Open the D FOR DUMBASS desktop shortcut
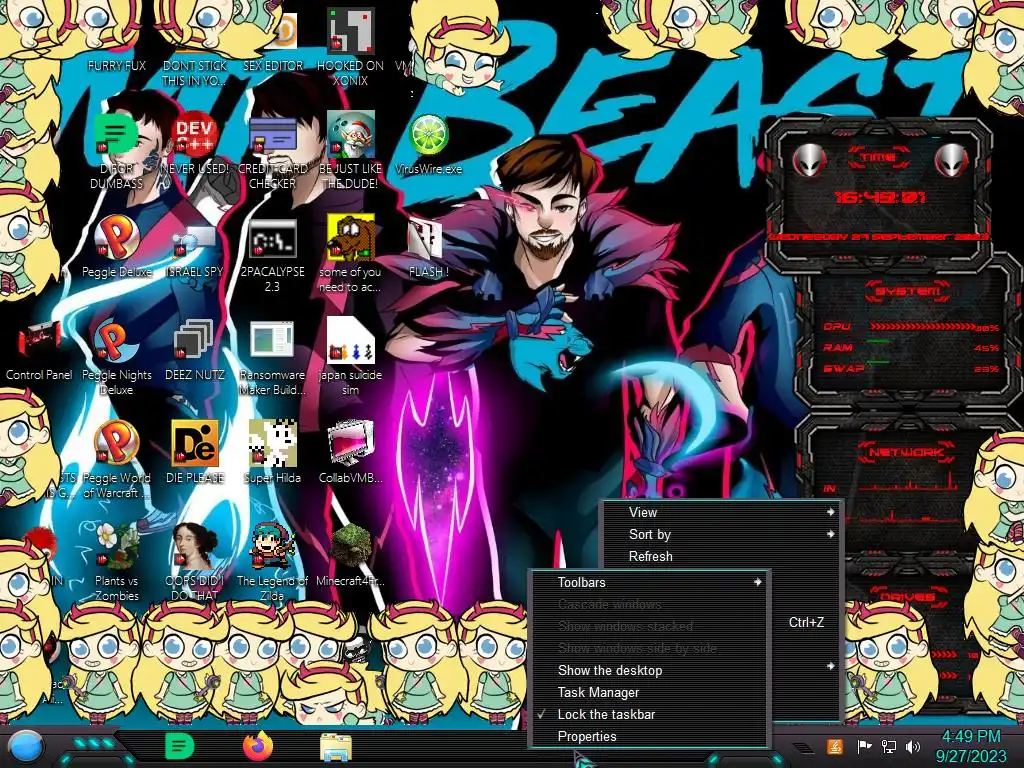Screen dimensions: 1024x768 pyautogui.click(x=116, y=134)
